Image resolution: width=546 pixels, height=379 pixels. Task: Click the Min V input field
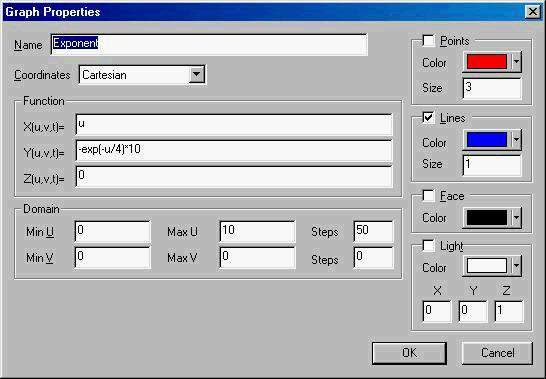click(x=112, y=257)
